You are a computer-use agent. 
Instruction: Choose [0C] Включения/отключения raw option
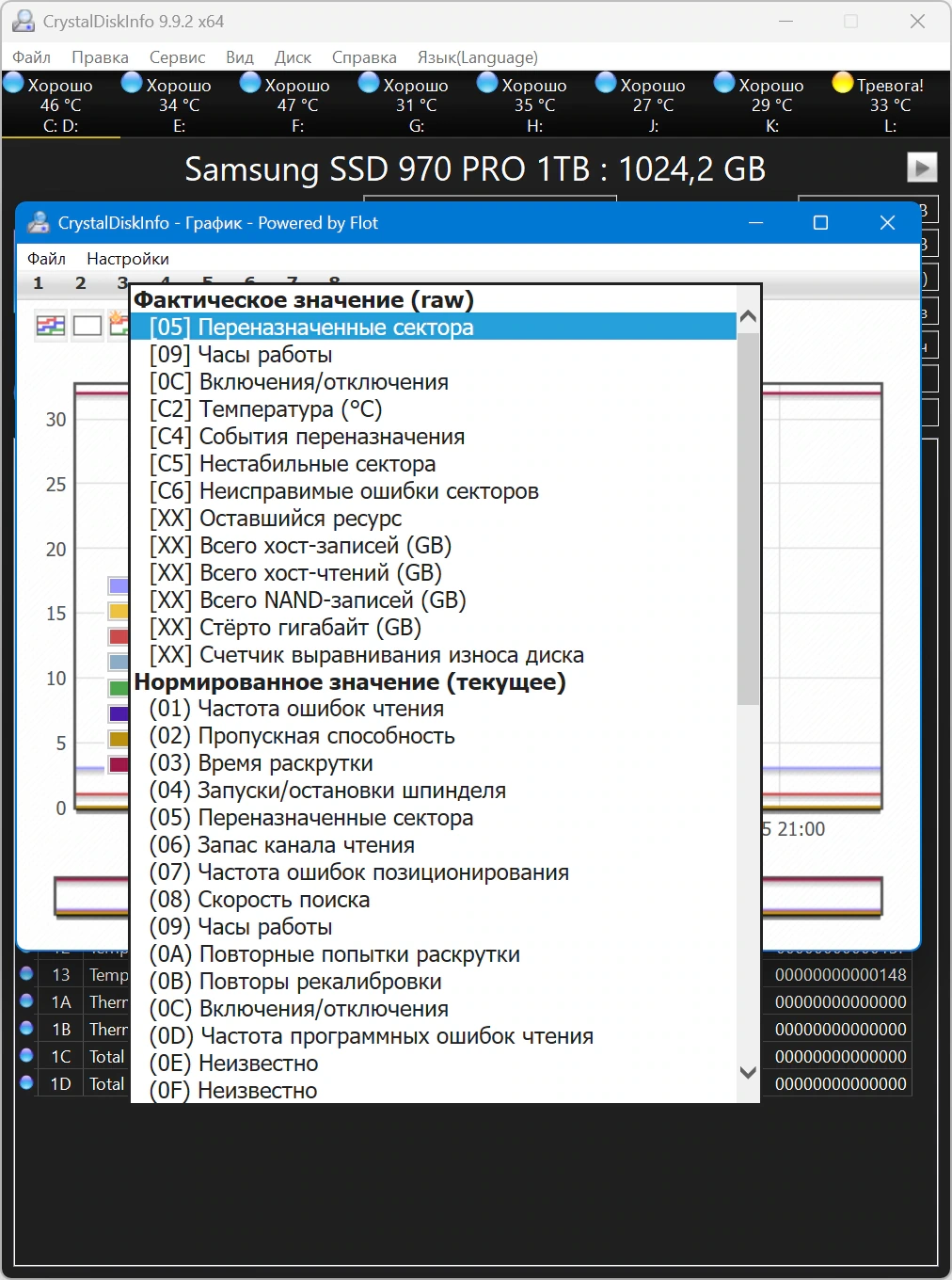[434, 381]
